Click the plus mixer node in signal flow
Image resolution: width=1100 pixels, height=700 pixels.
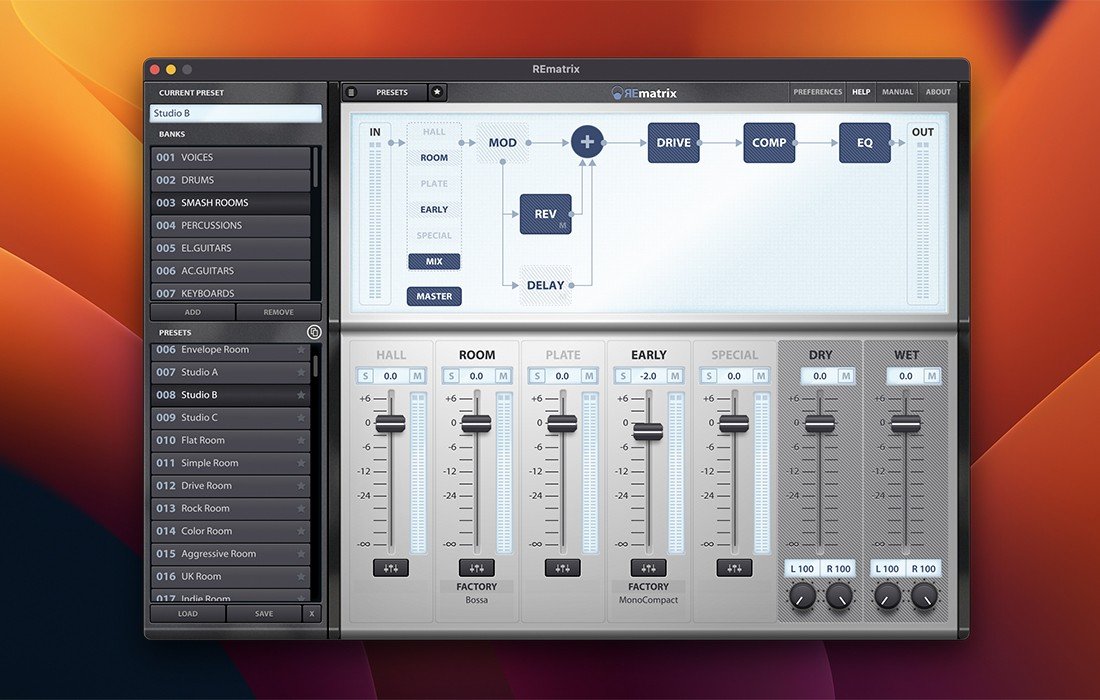[588, 143]
